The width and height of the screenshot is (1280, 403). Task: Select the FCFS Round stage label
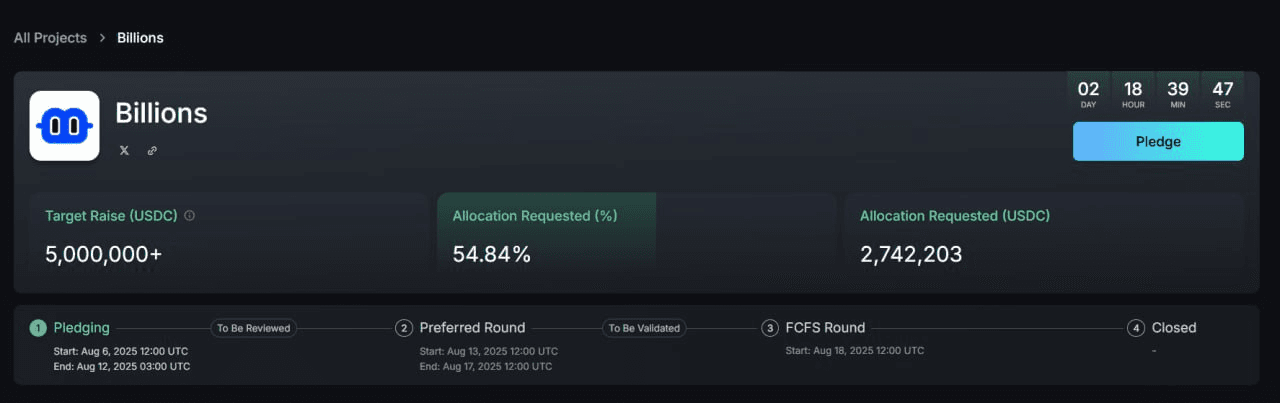pos(826,328)
